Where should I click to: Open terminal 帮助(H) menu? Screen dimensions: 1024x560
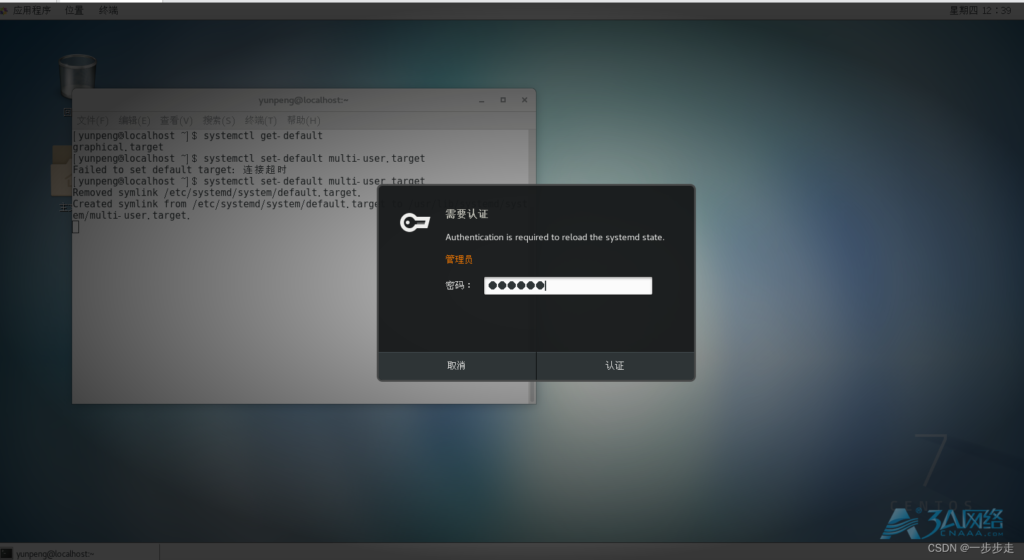[x=303, y=120]
